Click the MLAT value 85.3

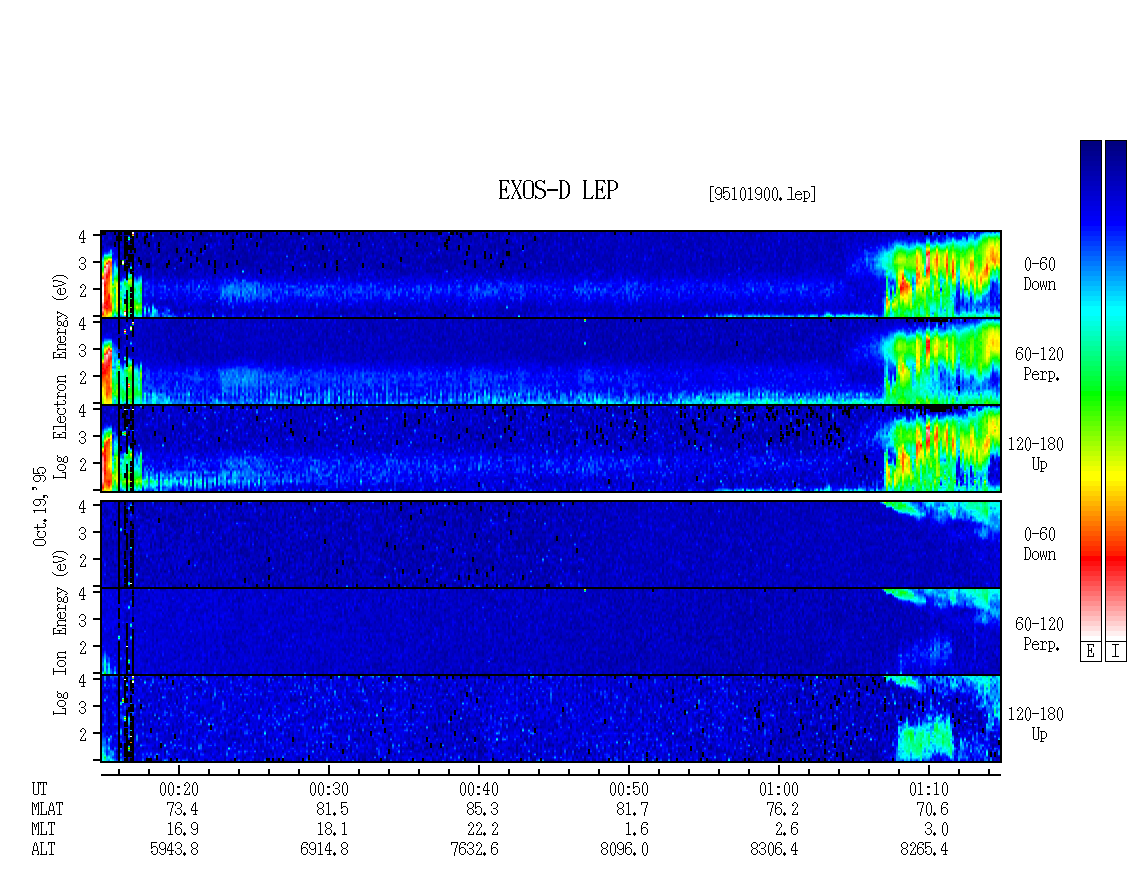tap(482, 809)
